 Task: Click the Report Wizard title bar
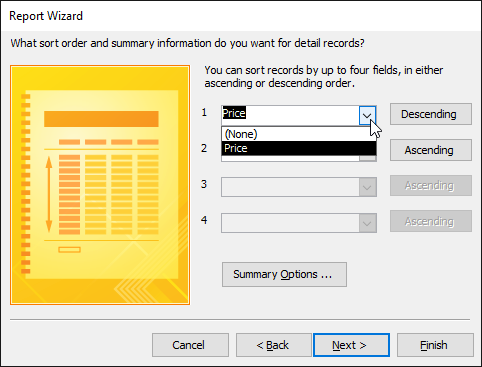241,16
